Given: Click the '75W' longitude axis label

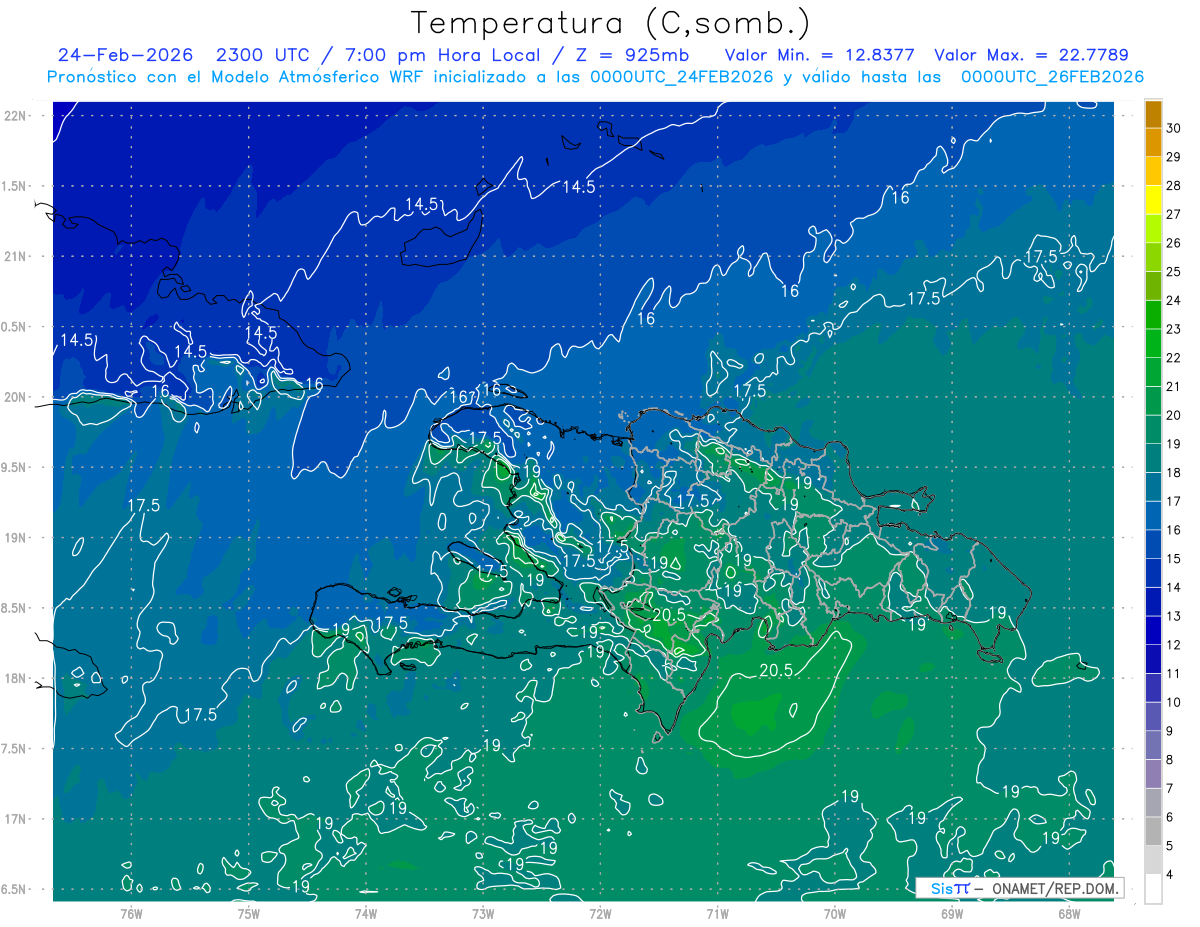Looking at the screenshot, I should tap(249, 913).
